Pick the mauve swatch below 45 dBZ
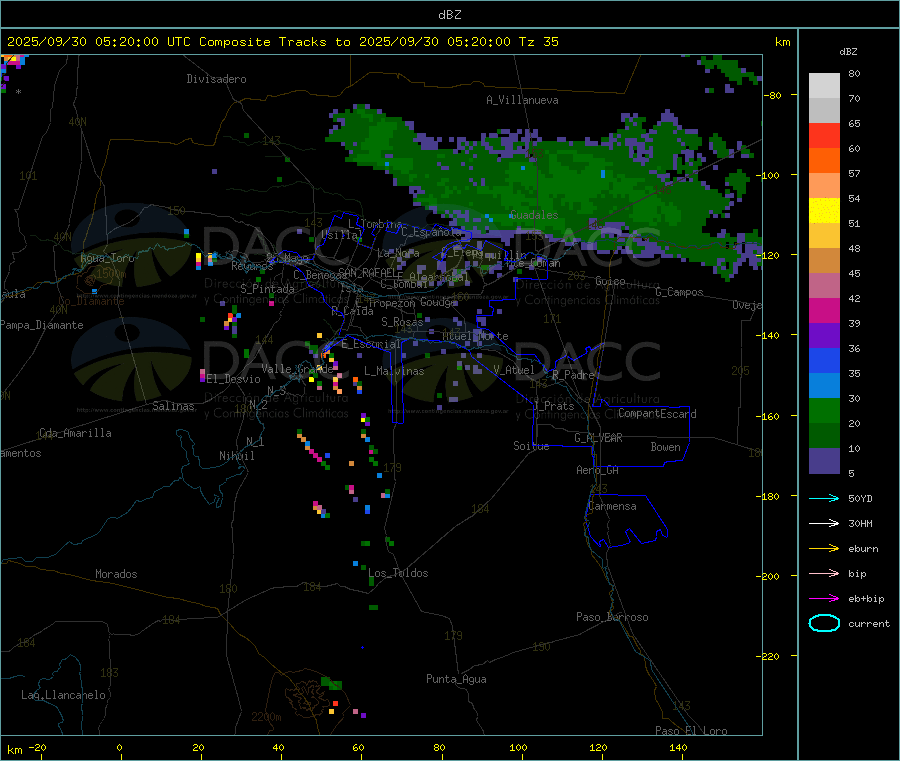This screenshot has width=900, height=761. click(824, 286)
